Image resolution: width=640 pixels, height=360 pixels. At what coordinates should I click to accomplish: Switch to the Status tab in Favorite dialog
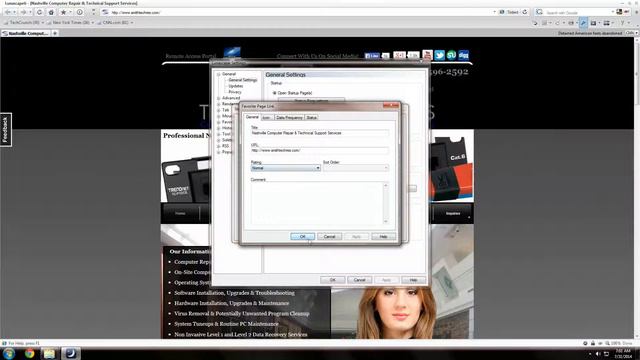point(311,118)
